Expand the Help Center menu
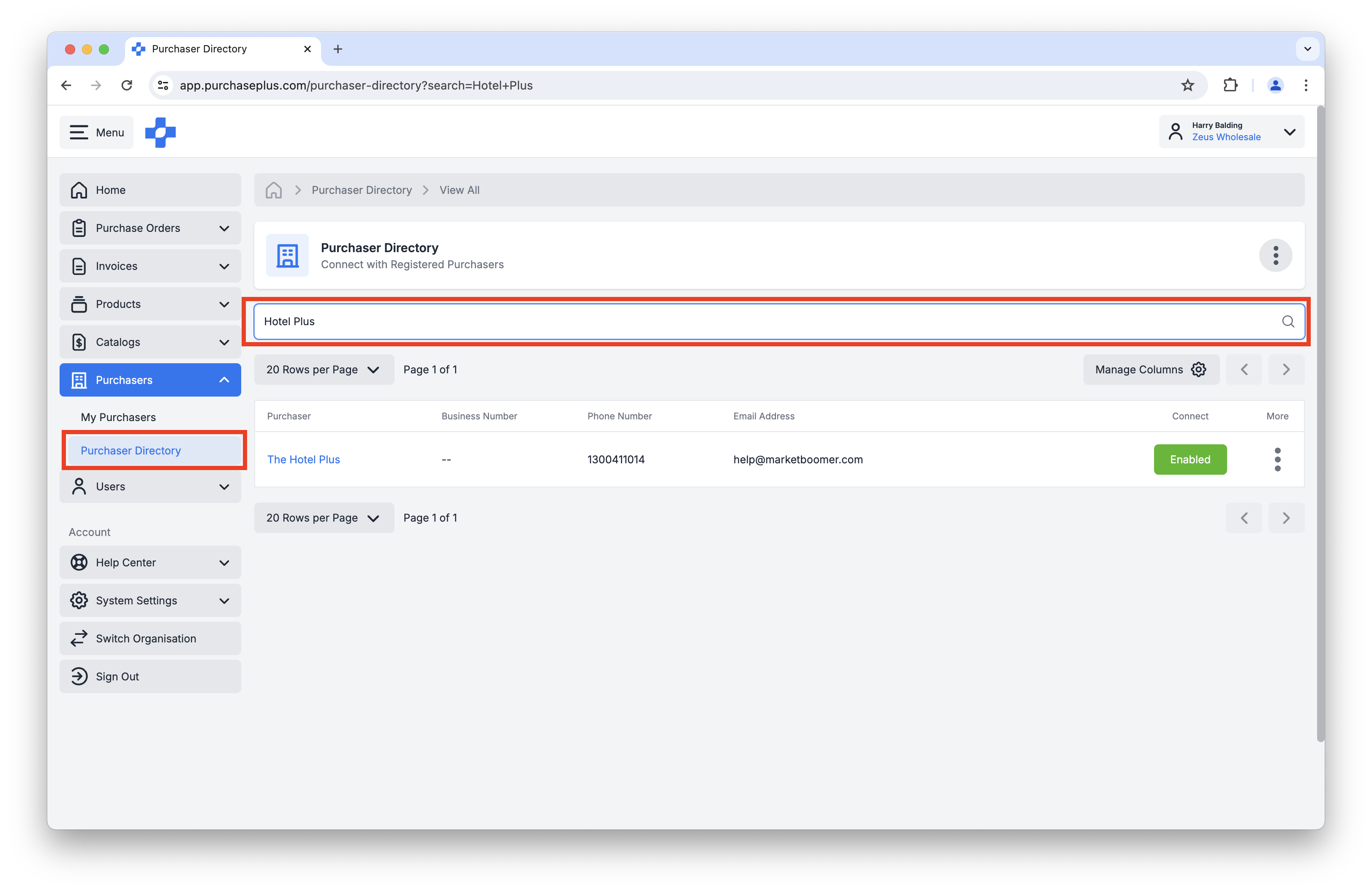The image size is (1372, 892). (x=150, y=563)
